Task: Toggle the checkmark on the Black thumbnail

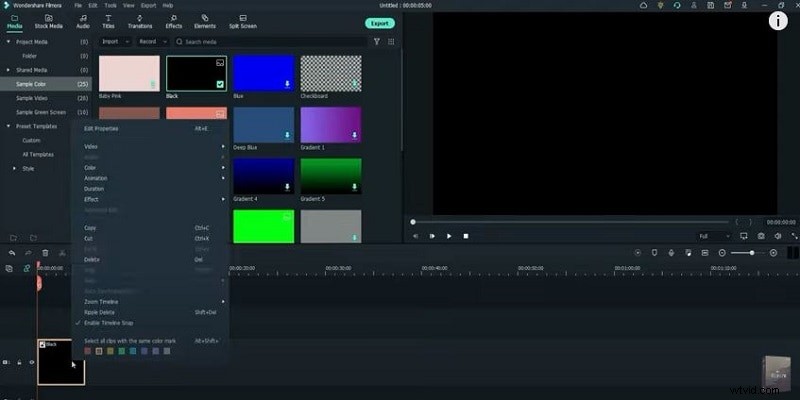Action: click(220, 85)
